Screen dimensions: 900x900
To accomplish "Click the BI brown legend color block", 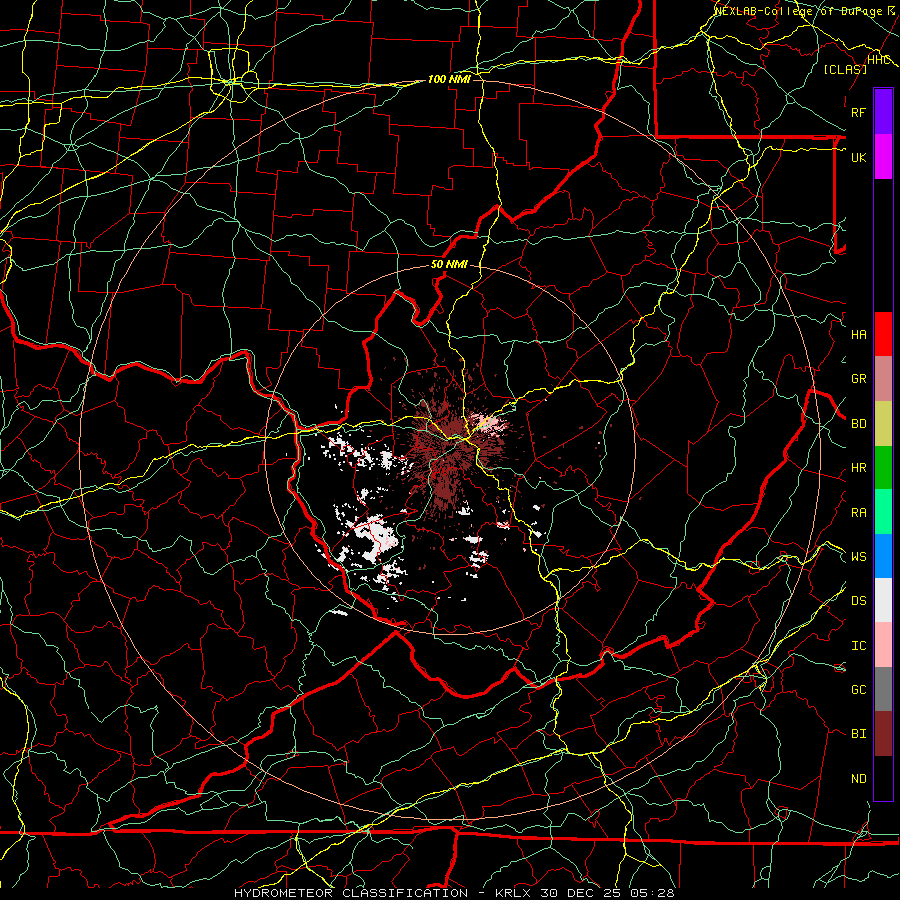I will [883, 734].
